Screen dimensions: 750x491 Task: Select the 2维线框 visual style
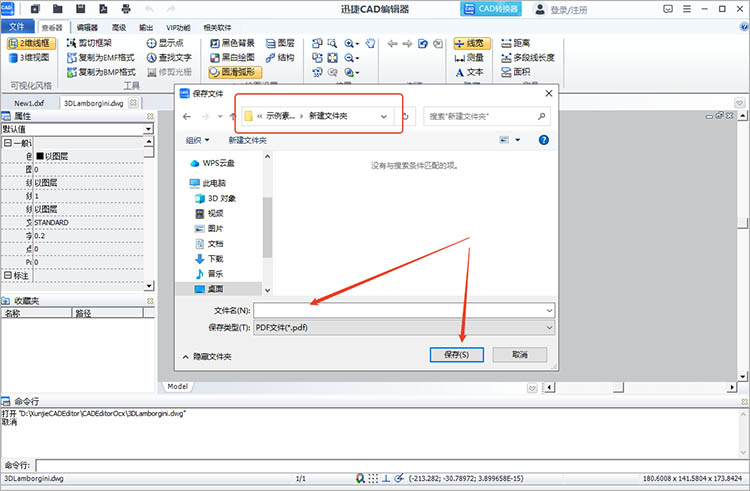click(x=32, y=44)
